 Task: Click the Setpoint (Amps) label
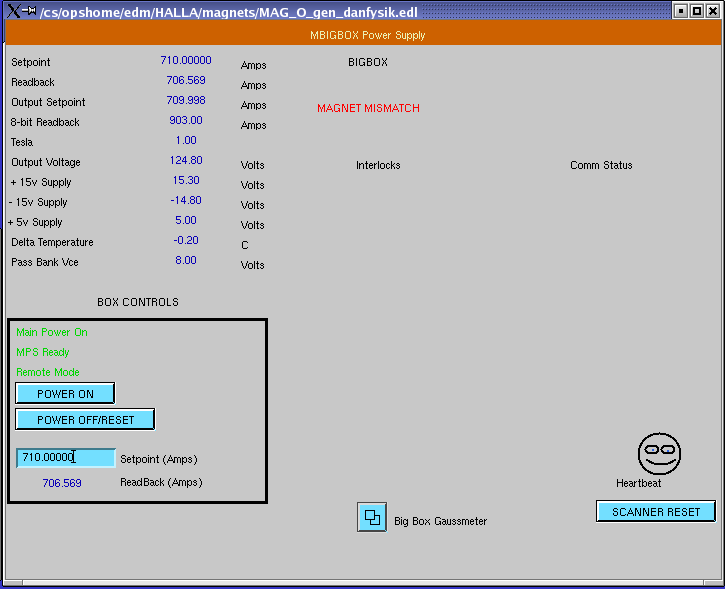coord(159,459)
